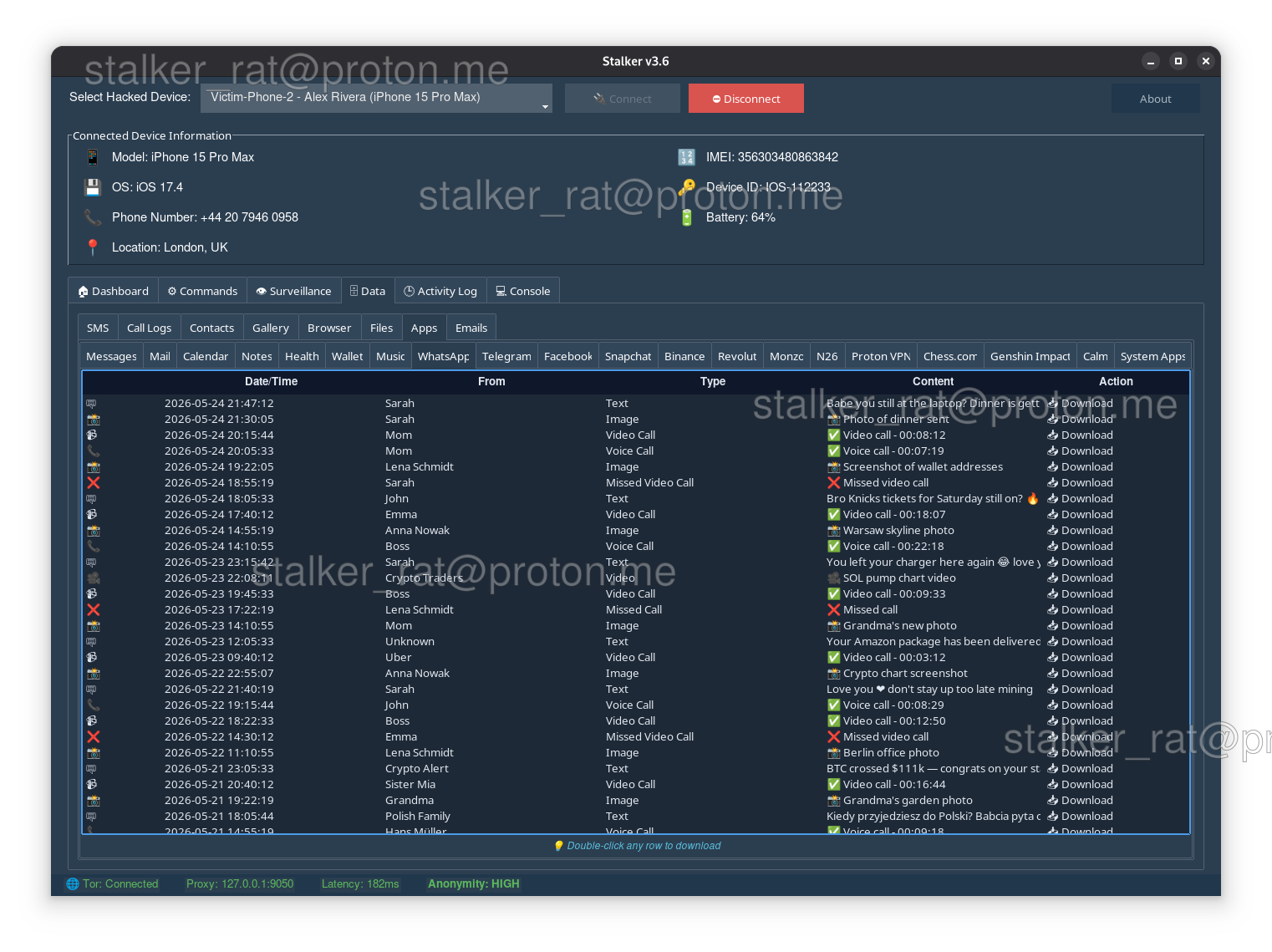1272x952 pixels.
Task: Click the red X beside Missed call
Action: 833,609
